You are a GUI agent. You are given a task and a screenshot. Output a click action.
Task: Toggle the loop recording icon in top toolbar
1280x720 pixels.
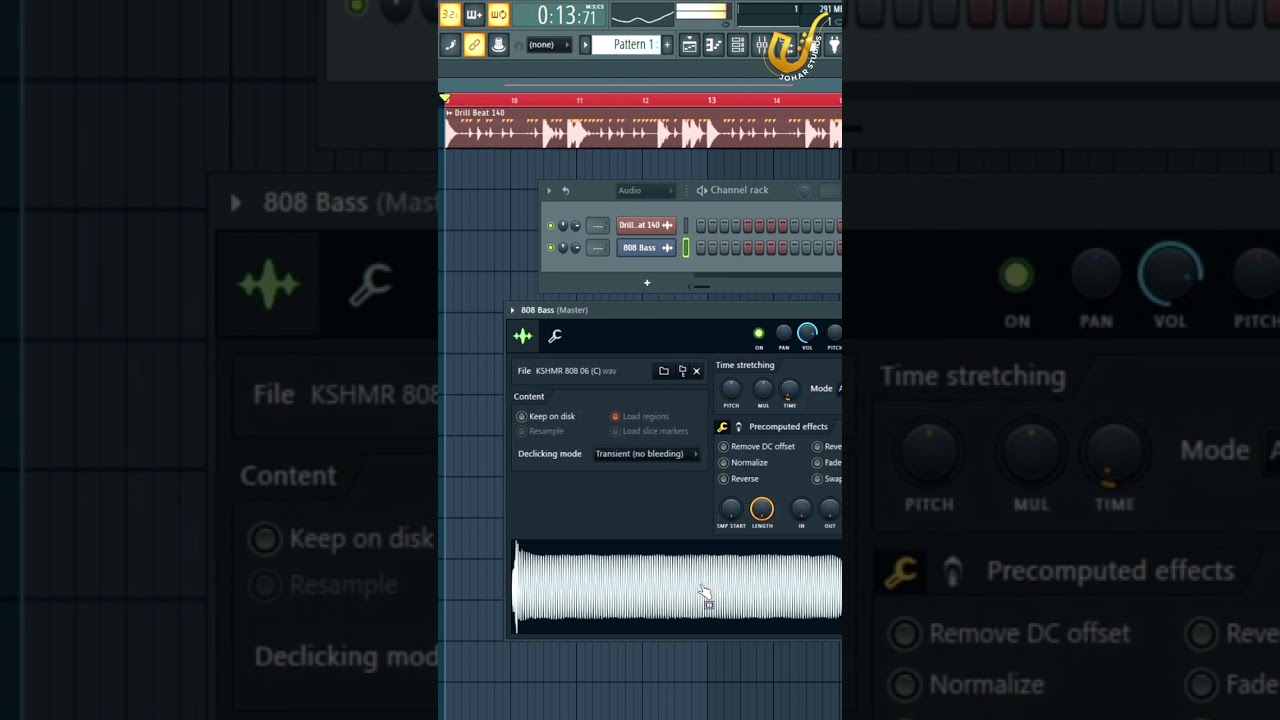[499, 15]
